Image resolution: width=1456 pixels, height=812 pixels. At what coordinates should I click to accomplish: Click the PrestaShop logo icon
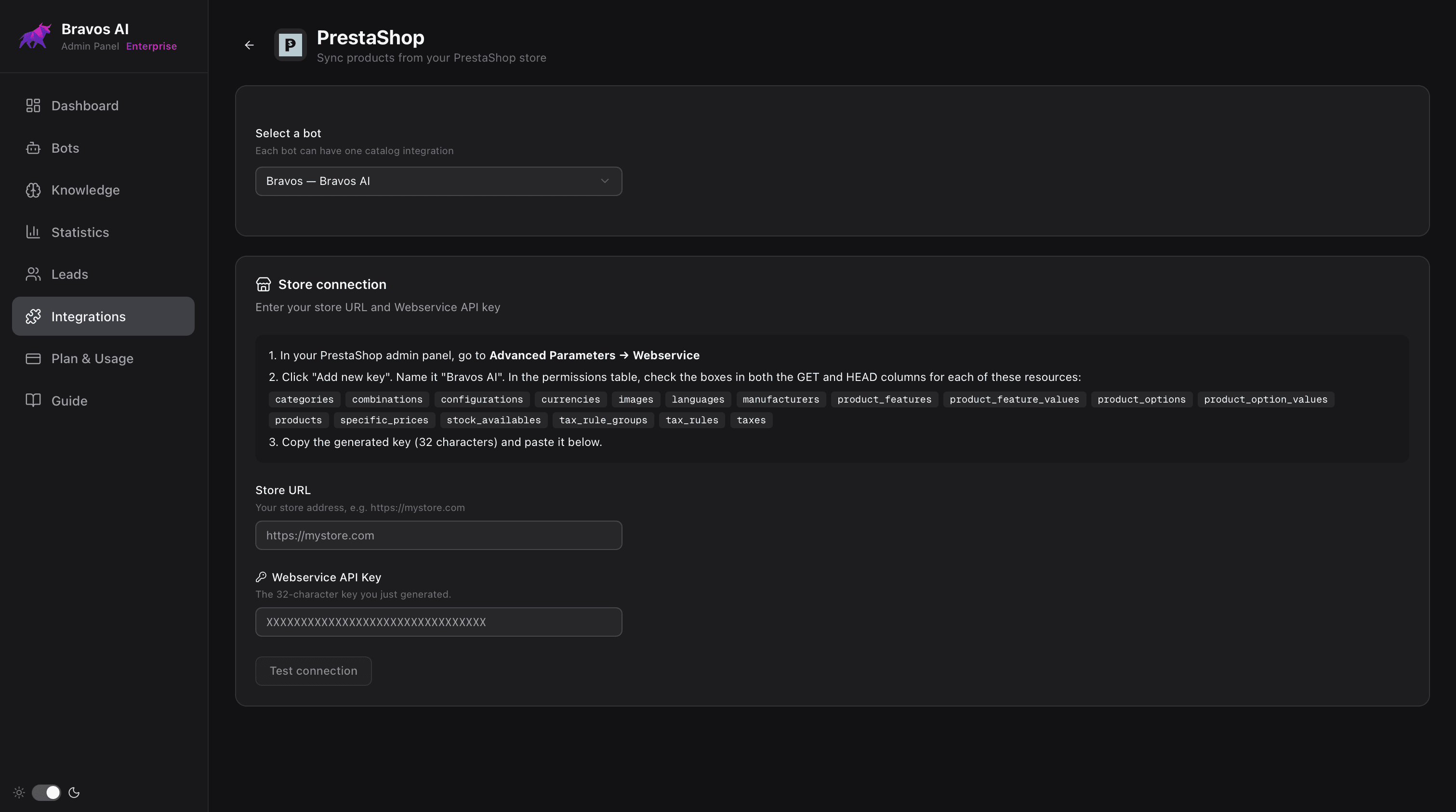click(291, 45)
